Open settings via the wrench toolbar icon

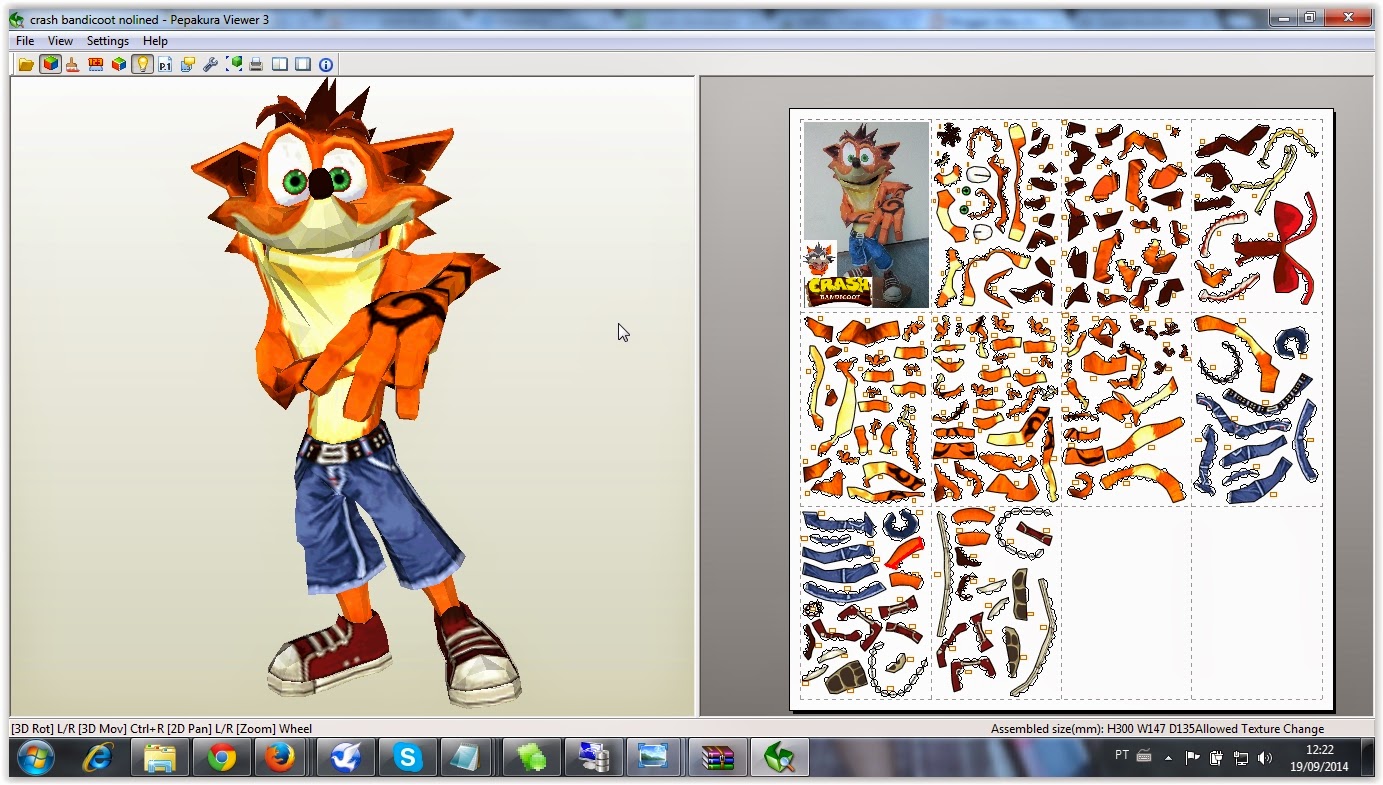tap(211, 64)
